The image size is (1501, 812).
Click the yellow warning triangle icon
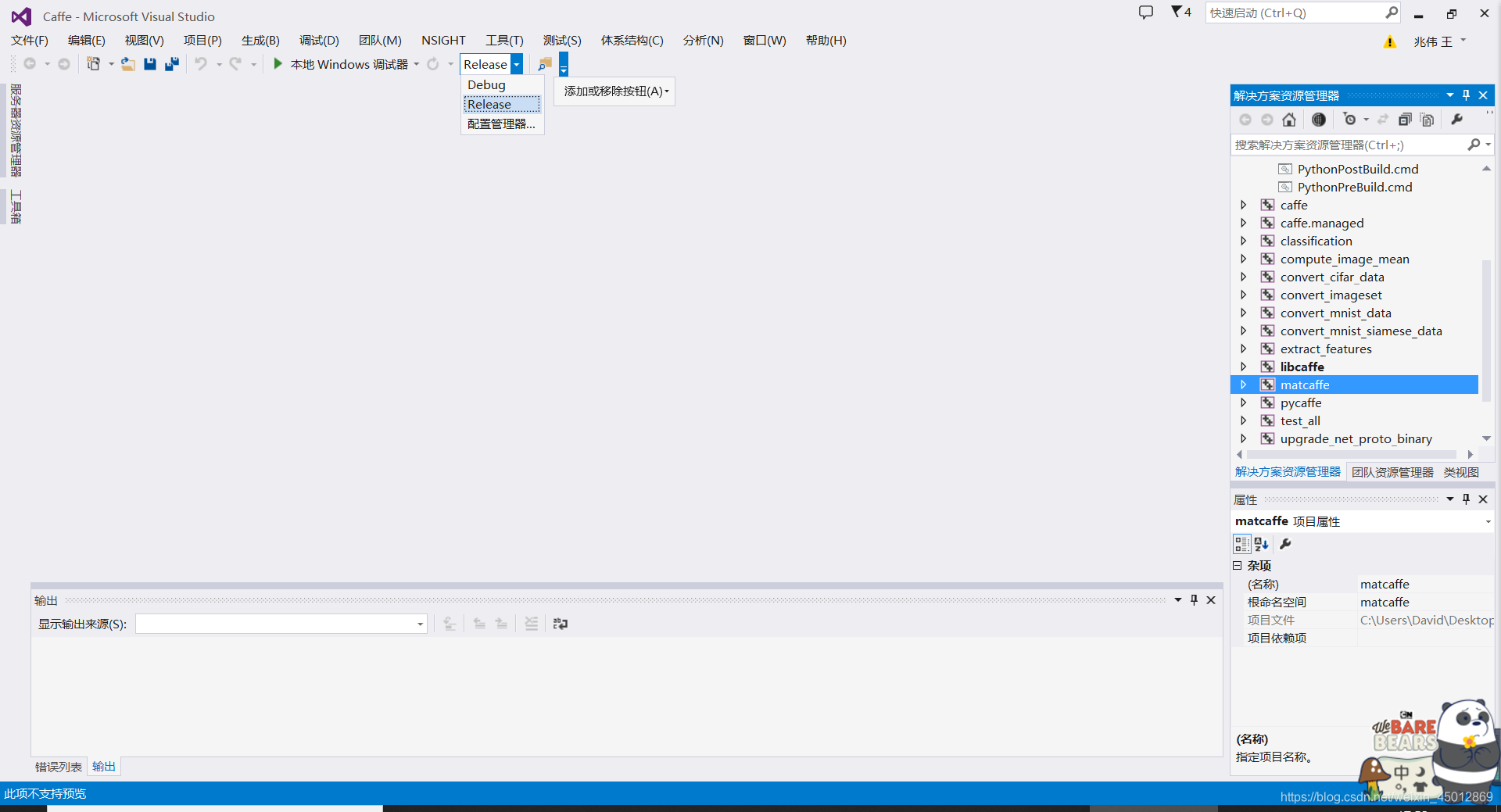click(1390, 42)
